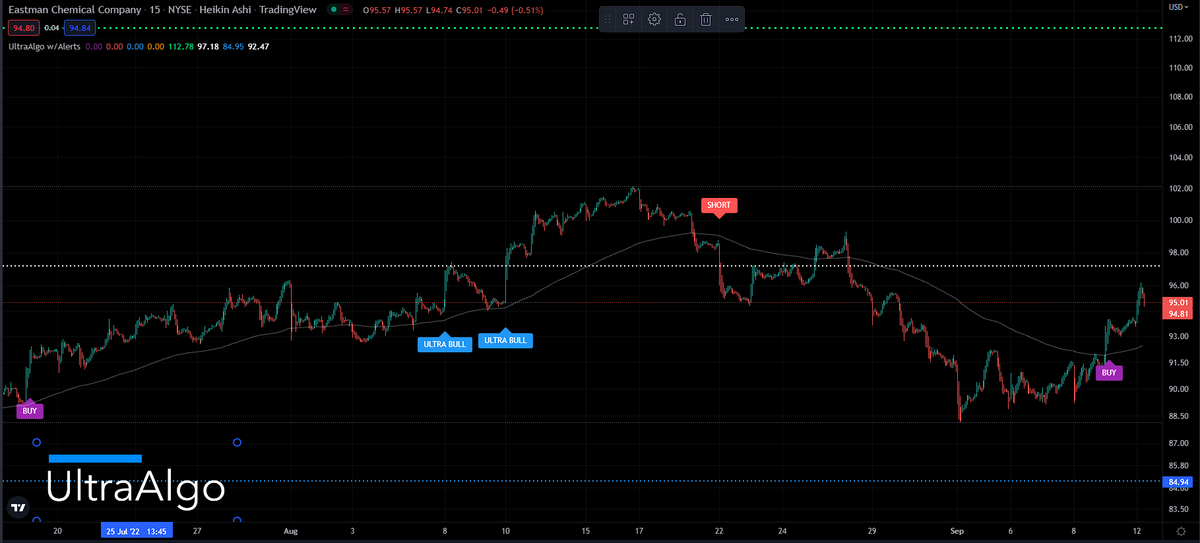The height and width of the screenshot is (543, 1200).
Task: Click the purple BUY label near July 20
Action: click(x=29, y=410)
